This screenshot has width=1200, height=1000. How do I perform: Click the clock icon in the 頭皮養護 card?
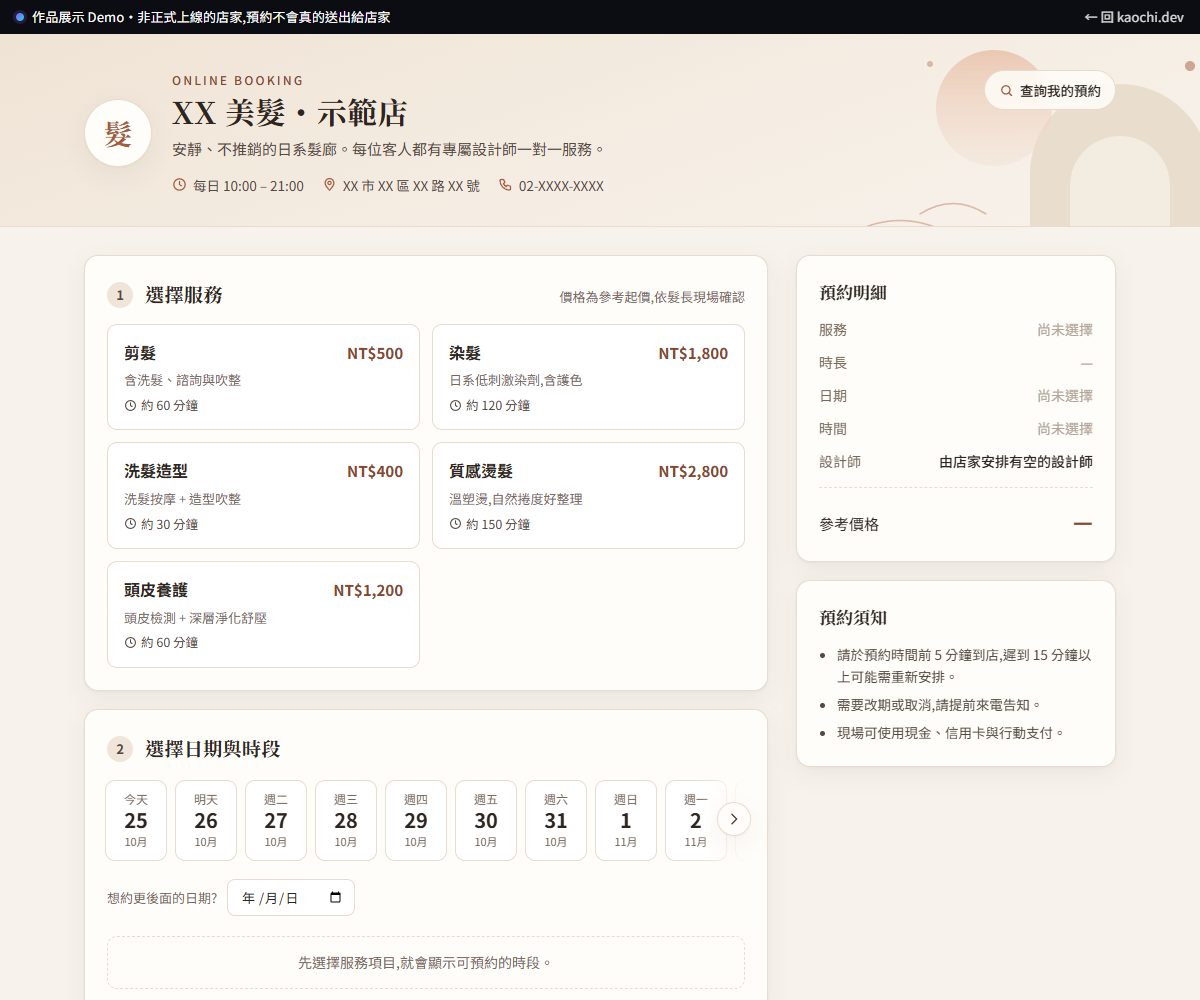click(131, 642)
